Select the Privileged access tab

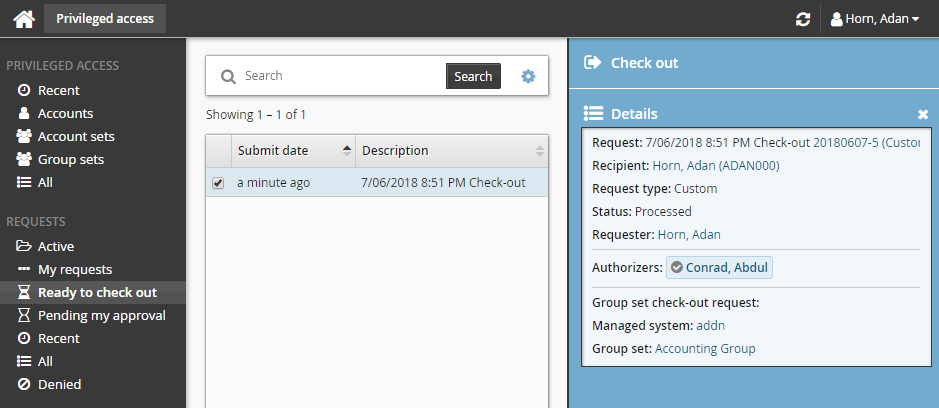point(105,19)
